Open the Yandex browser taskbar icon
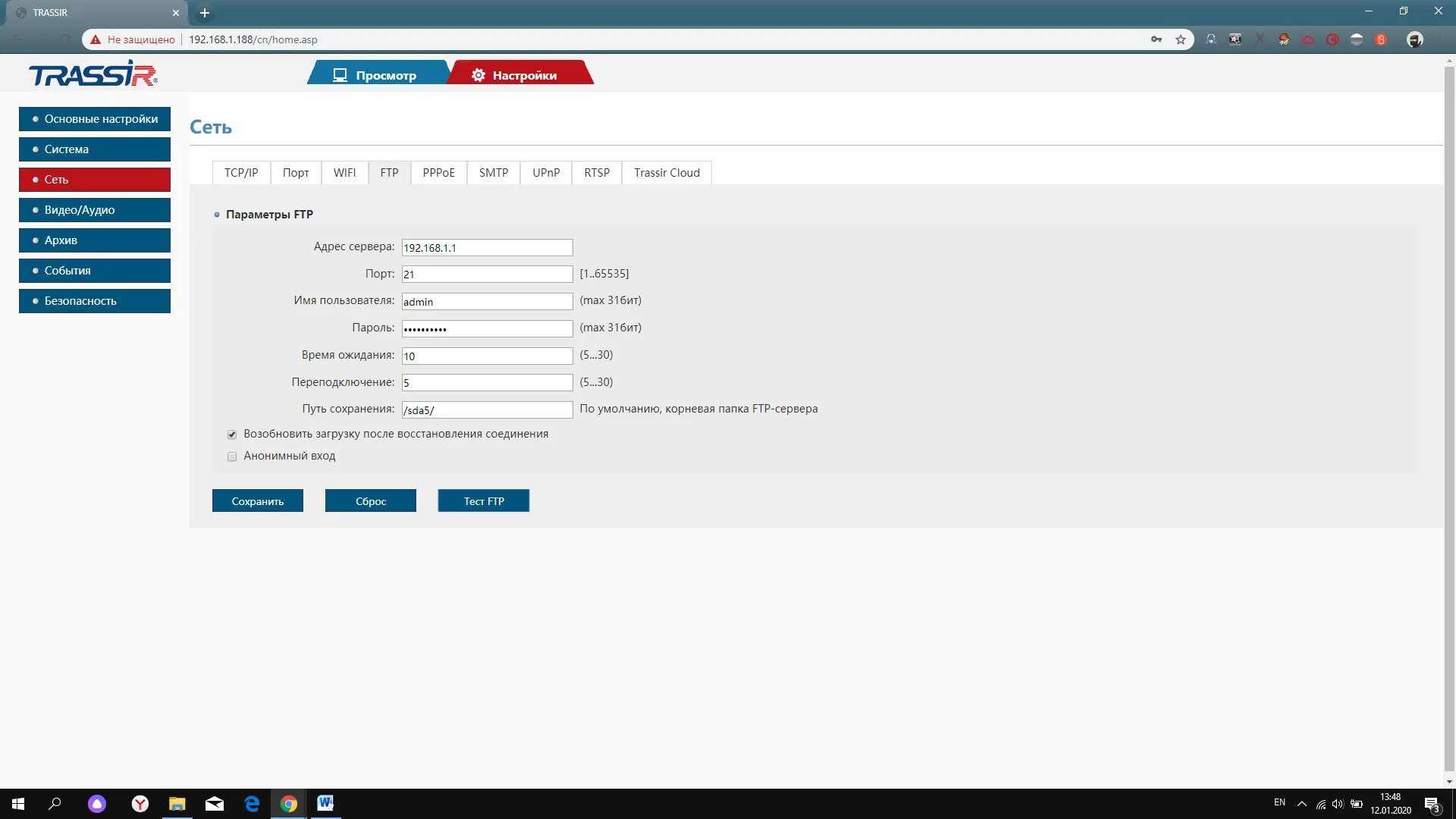The image size is (1456, 819). pyautogui.click(x=140, y=803)
